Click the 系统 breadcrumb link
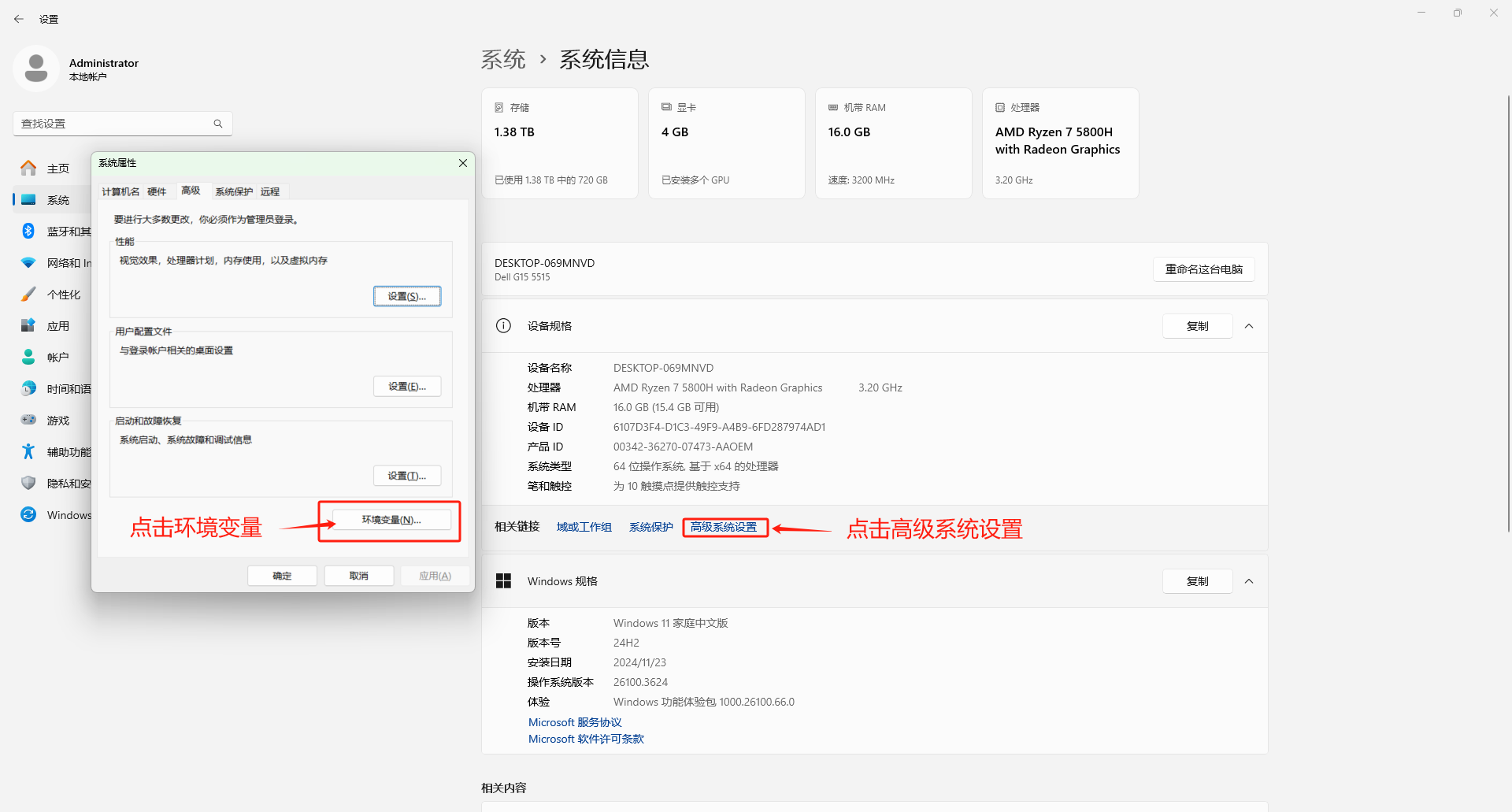Viewport: 1512px width, 812px height. click(503, 59)
